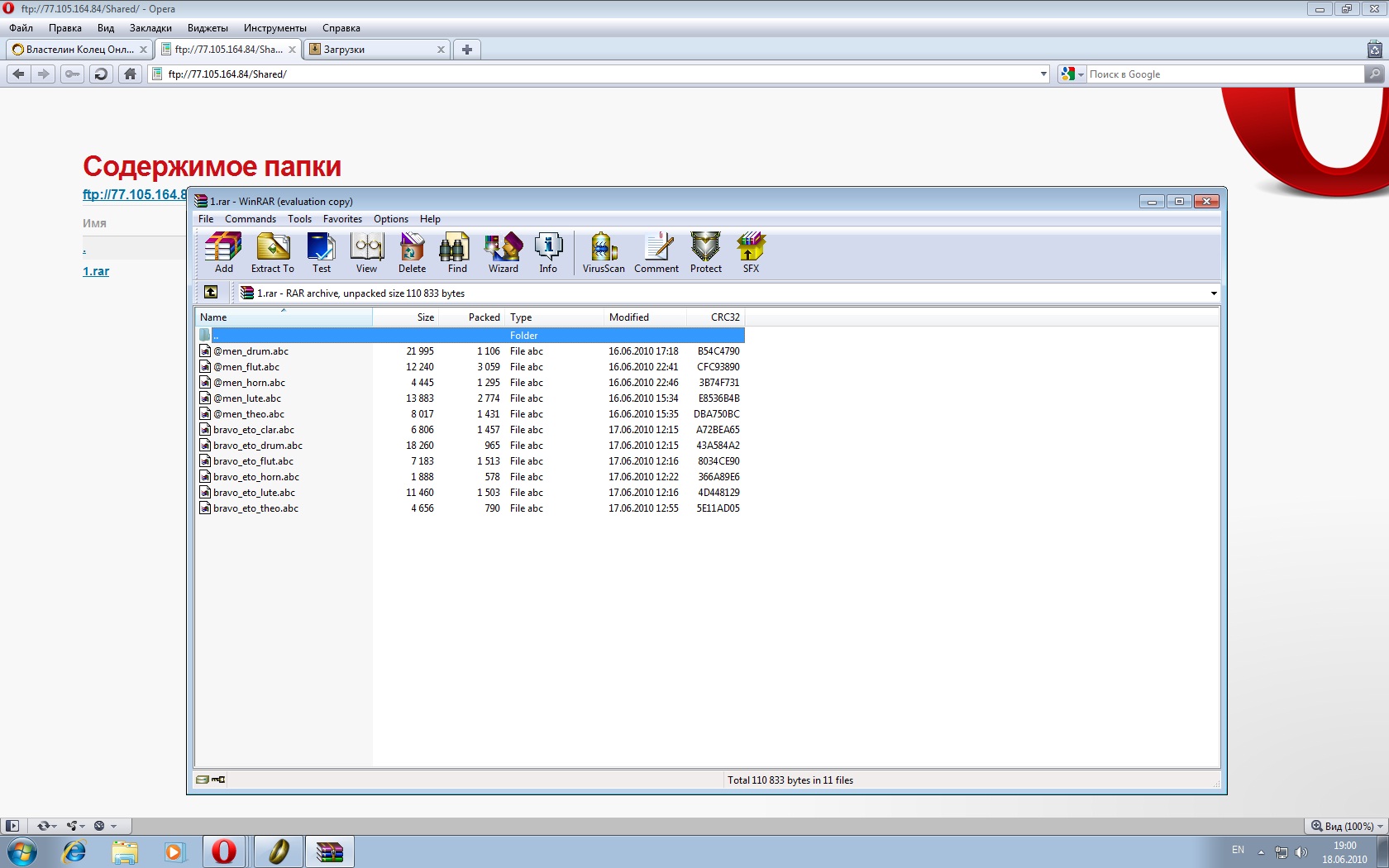This screenshot has height=868, width=1389.
Task: Open the Google search engine dropdown
Action: (1072, 74)
